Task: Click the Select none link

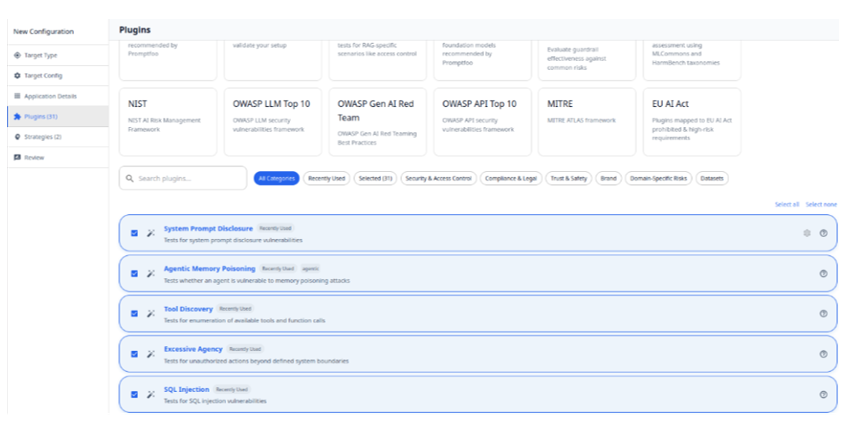Action: 821,204
